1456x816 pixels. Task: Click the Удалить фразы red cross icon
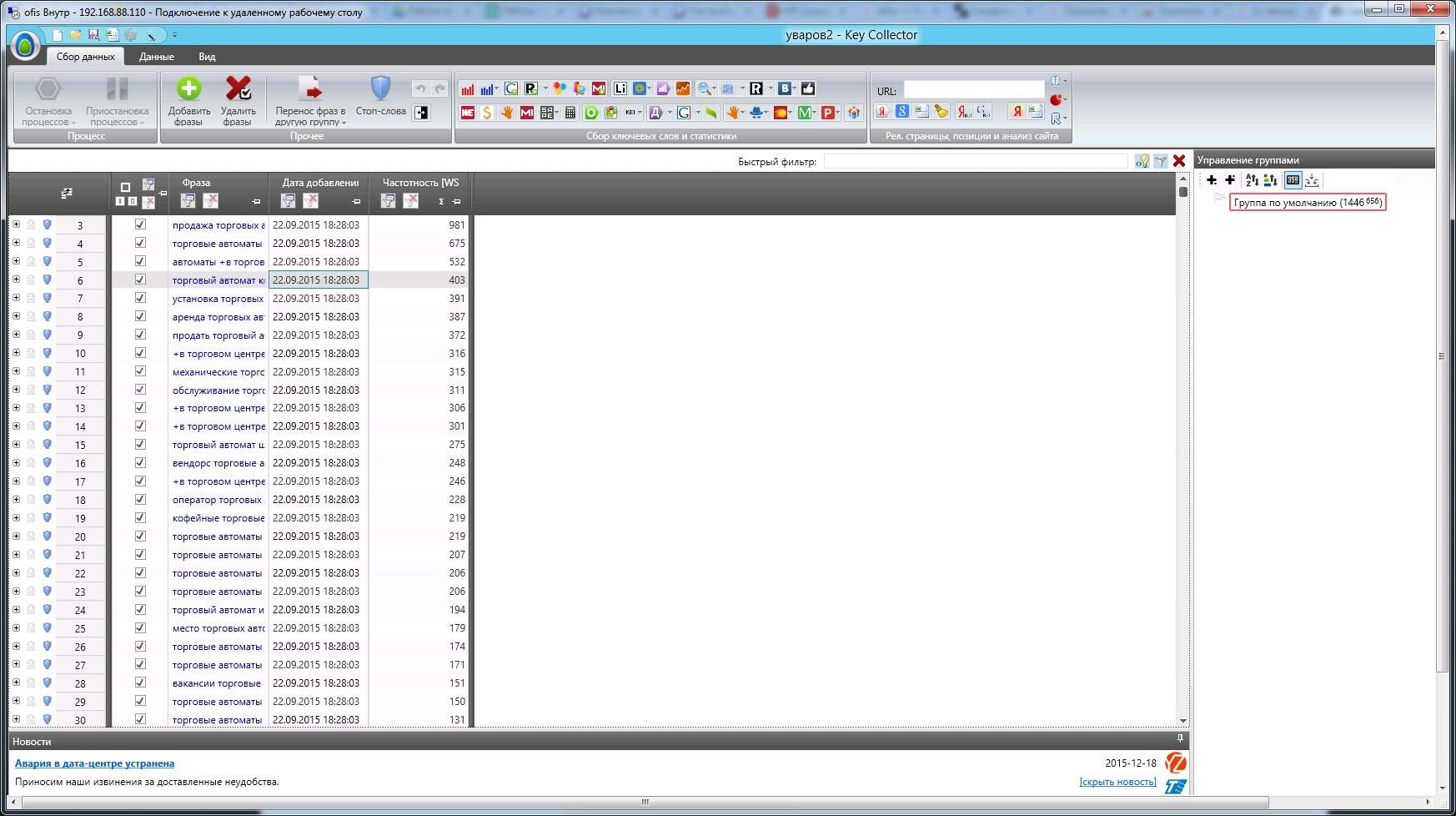238,89
